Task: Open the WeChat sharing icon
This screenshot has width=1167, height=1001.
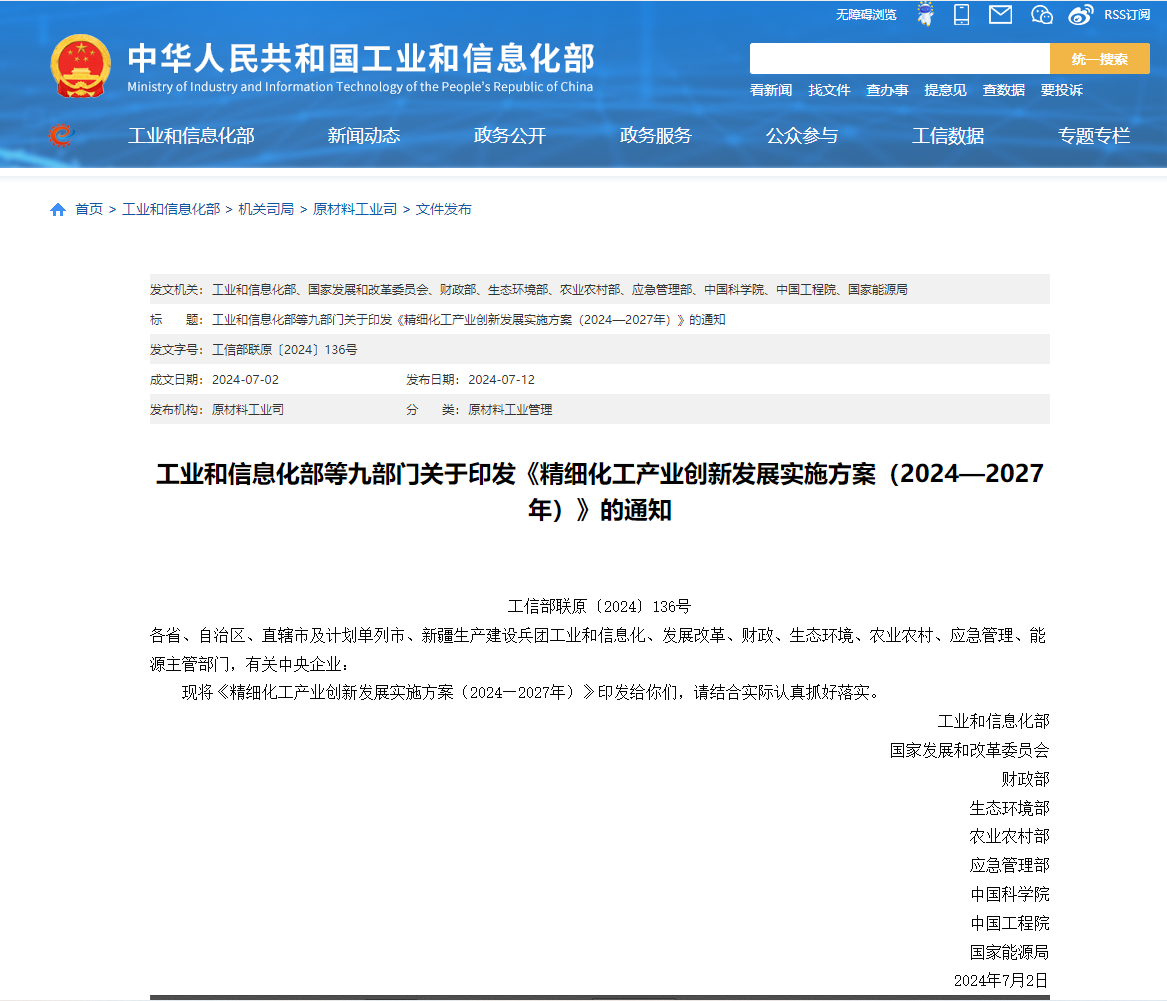Action: pos(1041,14)
